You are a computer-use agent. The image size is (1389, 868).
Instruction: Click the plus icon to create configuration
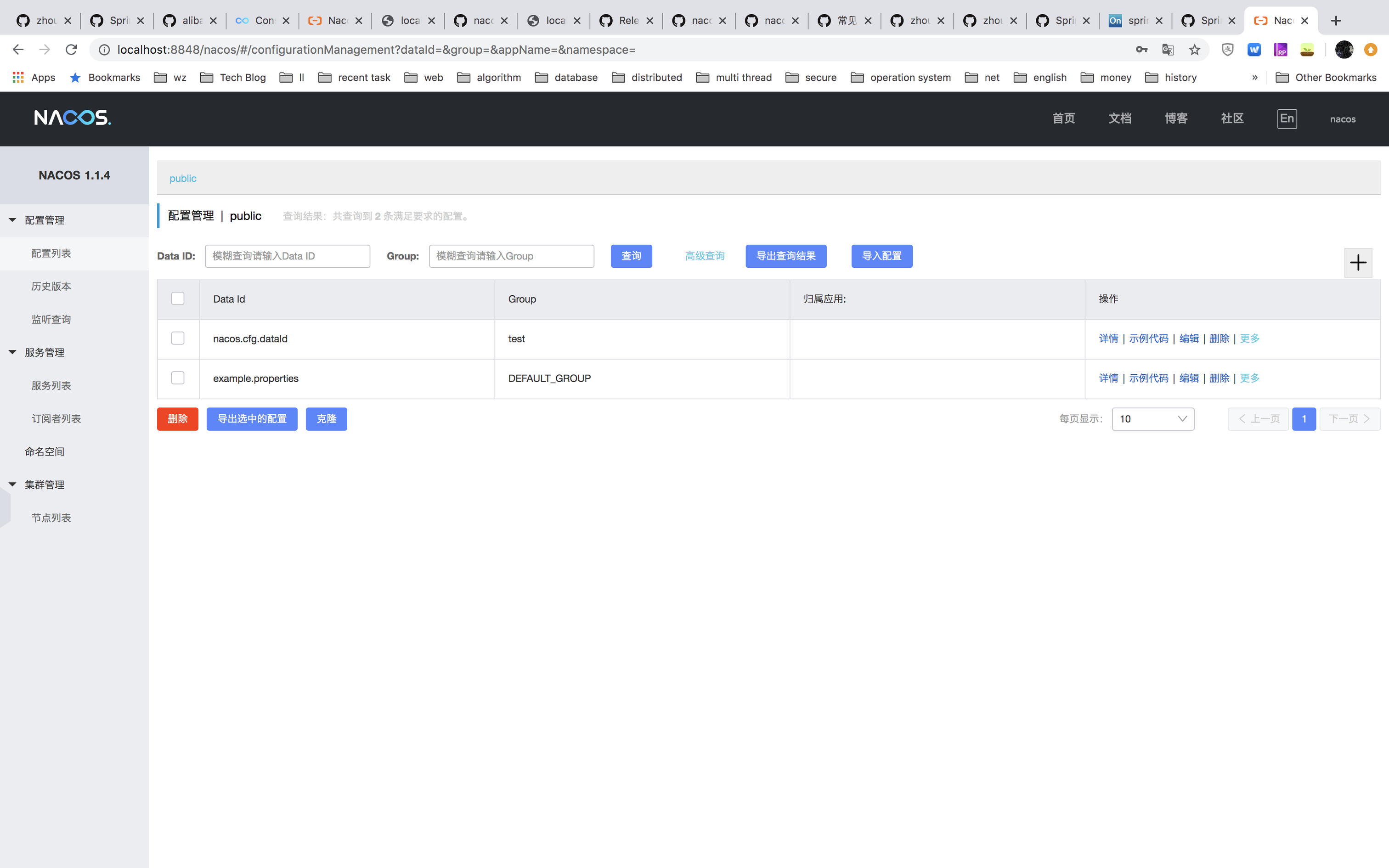[x=1357, y=263]
